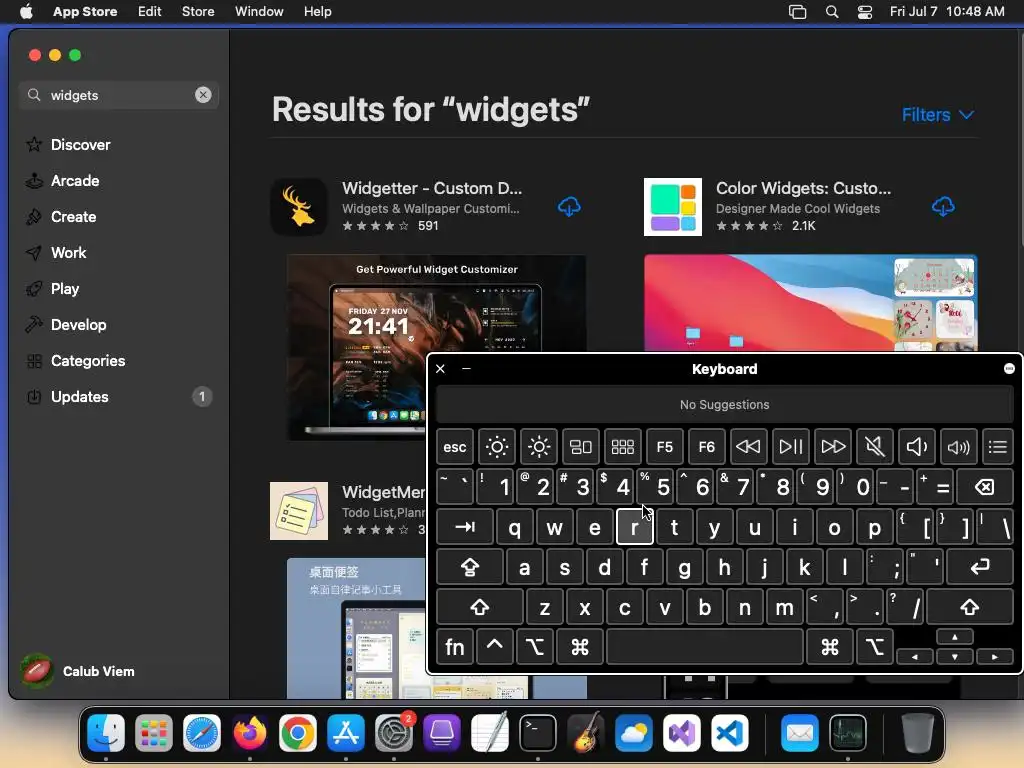The width and height of the screenshot is (1024, 768).
Task: Open Widgetter - Custom D... title link
Action: pos(432,188)
